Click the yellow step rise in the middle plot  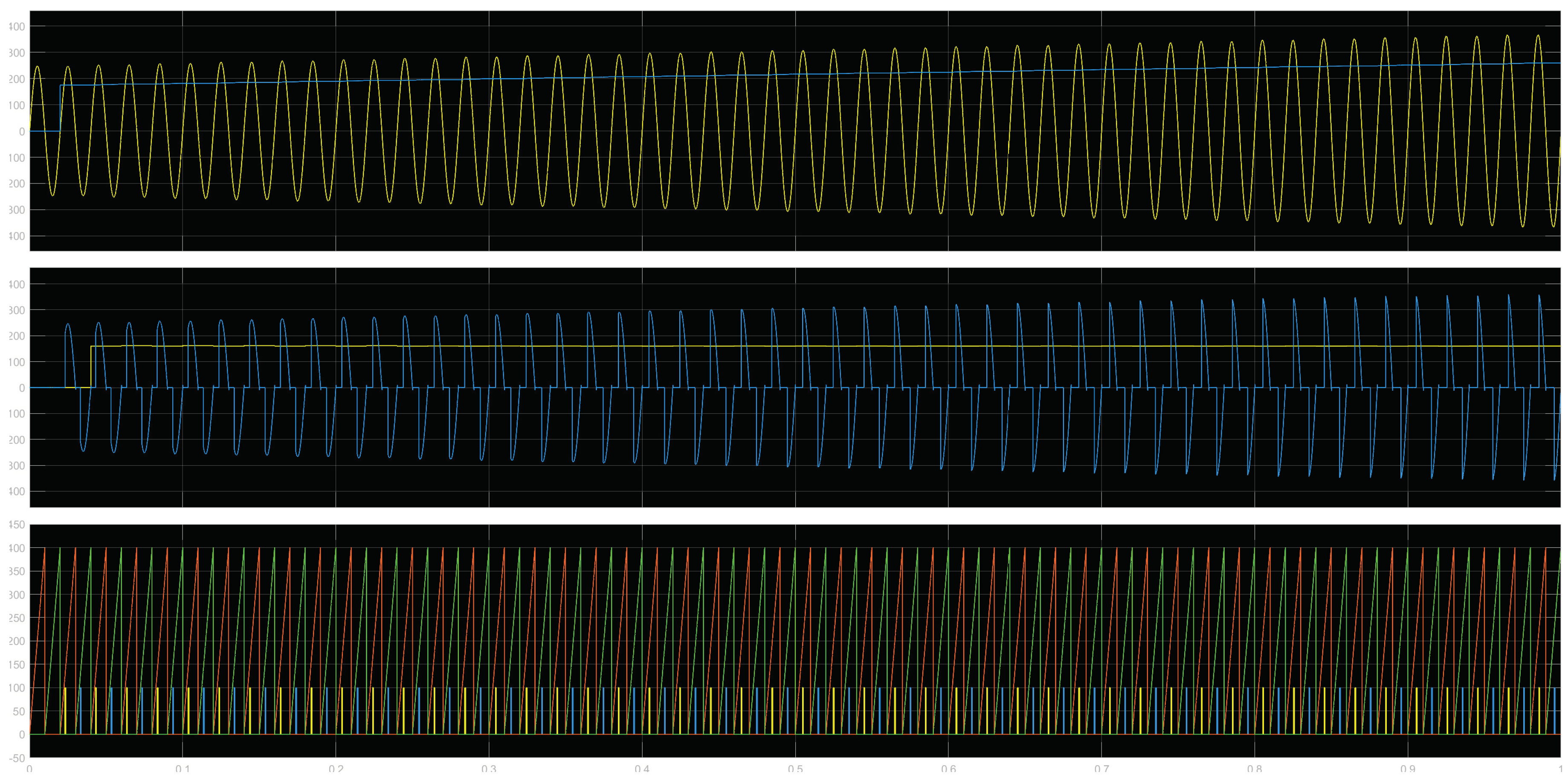[x=91, y=366]
